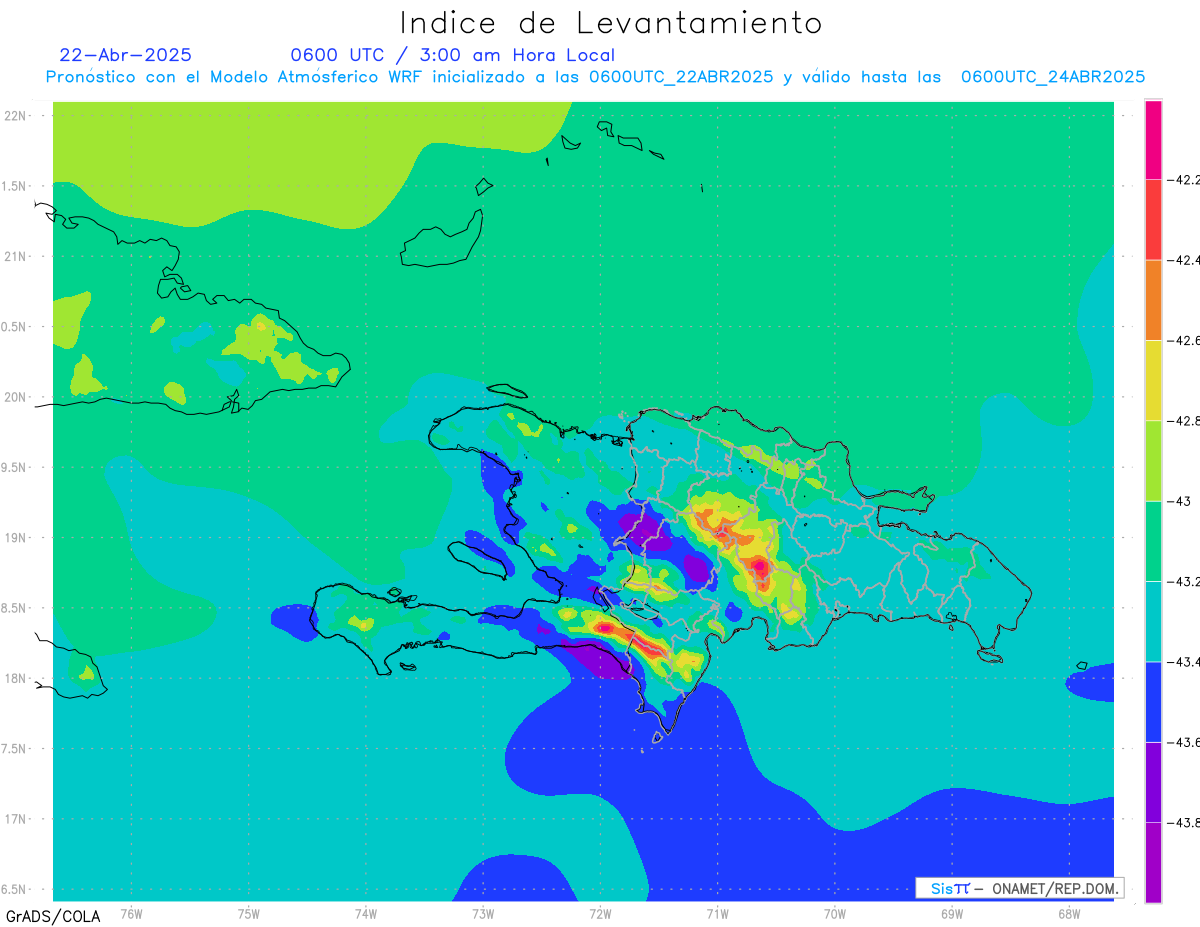Screen dimensions: 1200x927
Task: Click the '22N' latitude label
Action: (16, 115)
